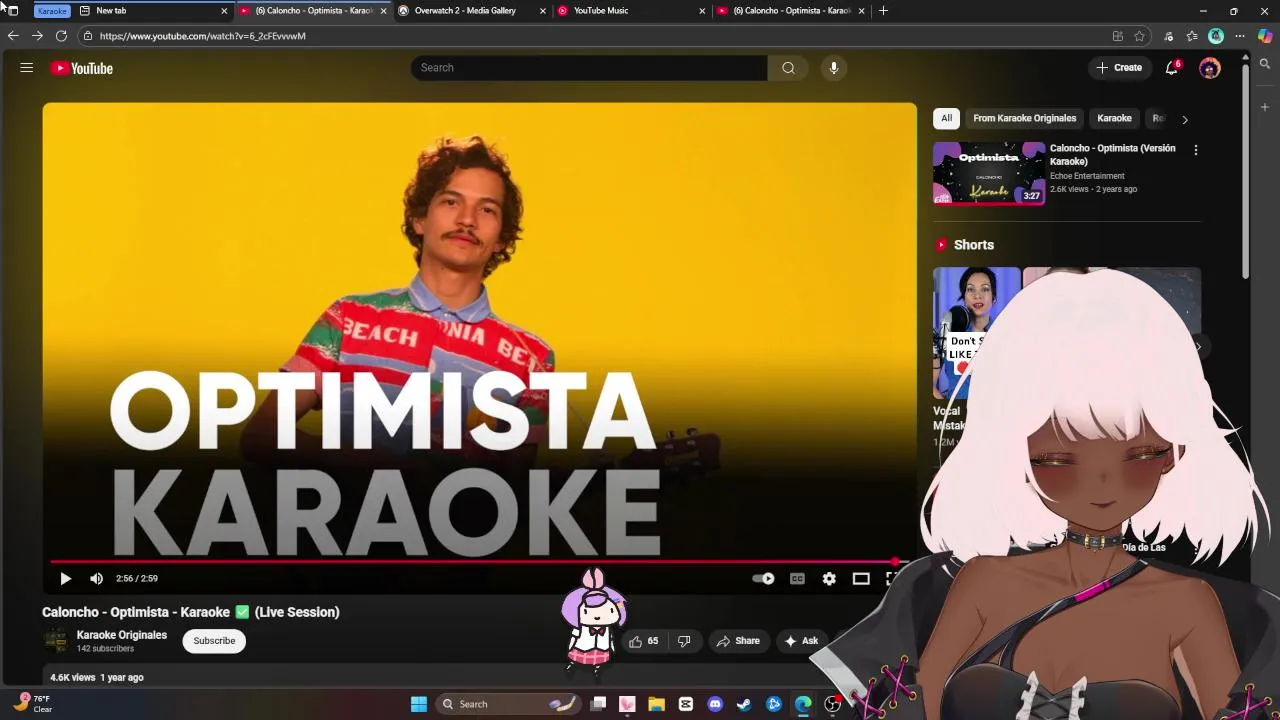Screen dimensions: 1280x720
Task: Reload the current page
Action: [61, 36]
